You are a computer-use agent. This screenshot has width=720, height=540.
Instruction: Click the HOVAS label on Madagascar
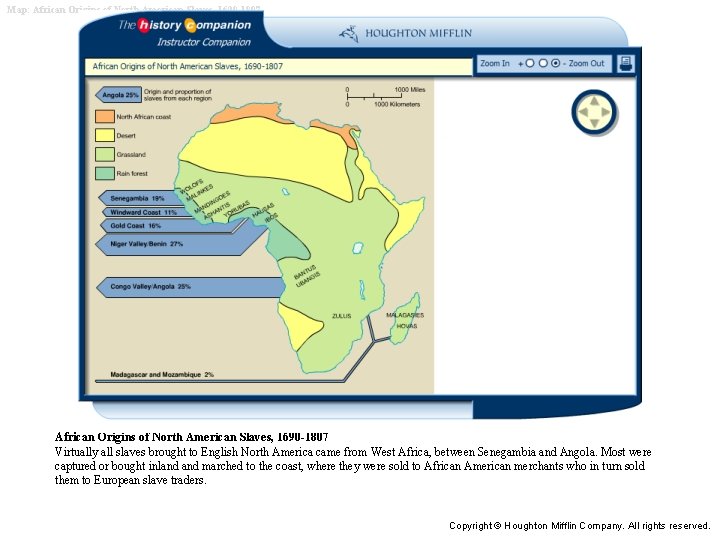[x=407, y=326]
